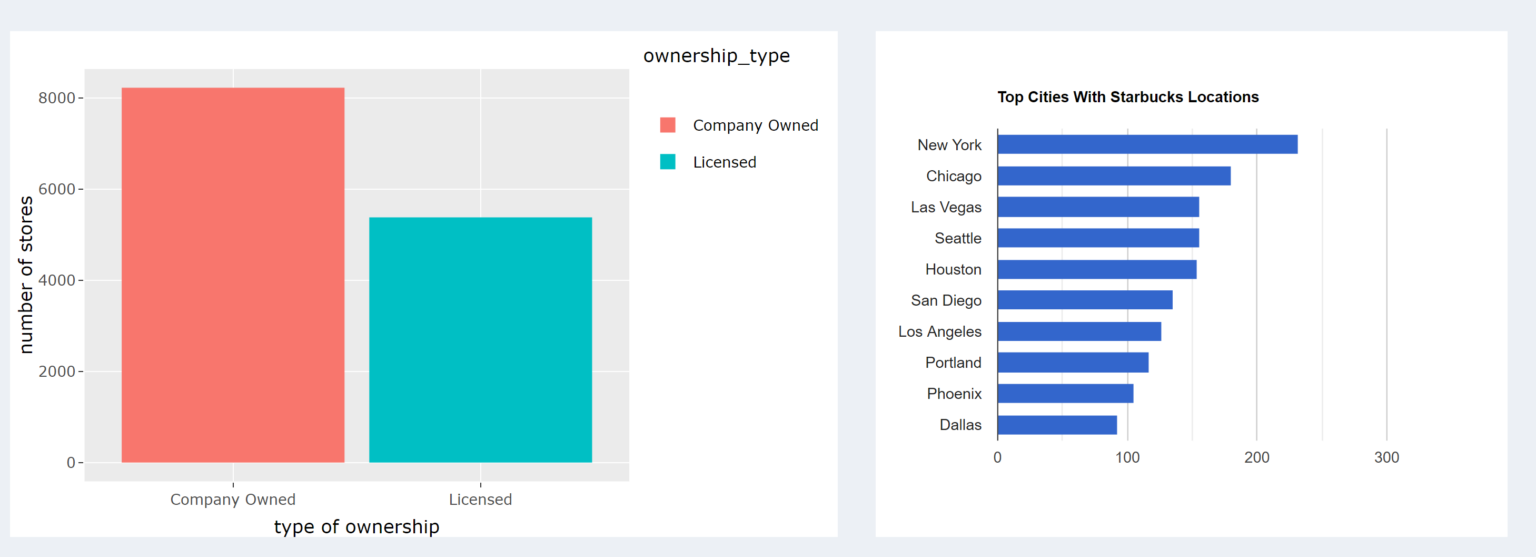
Task: Select the New York bar
Action: pos(1147,145)
